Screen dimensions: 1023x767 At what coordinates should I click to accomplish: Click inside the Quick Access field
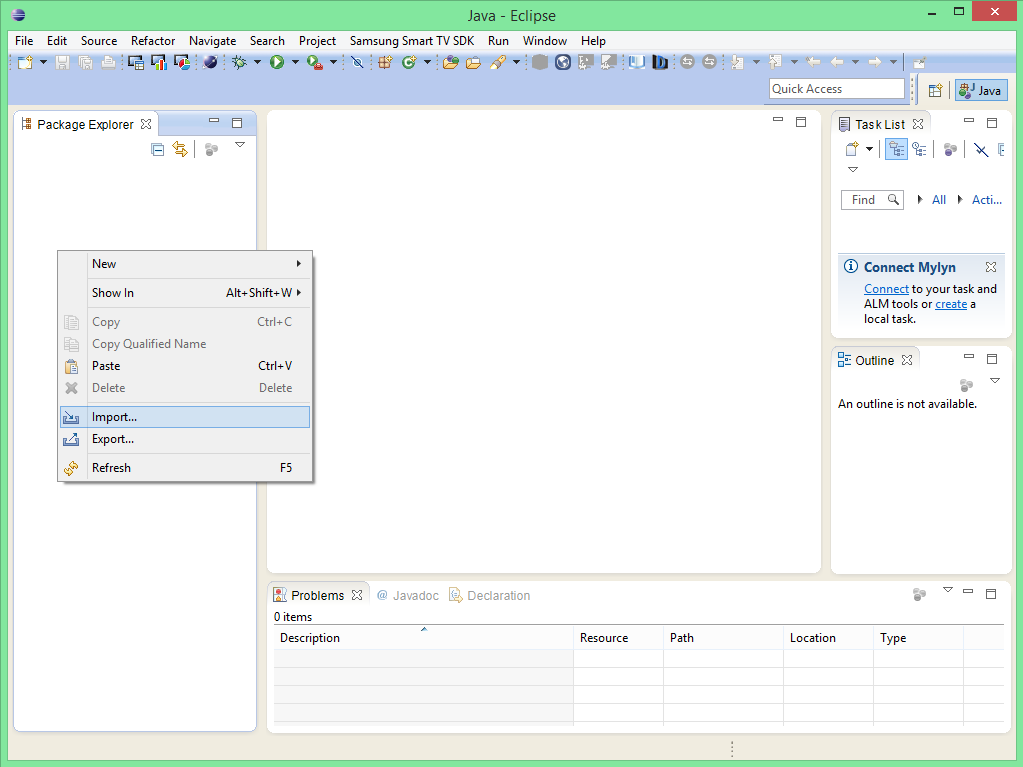tap(837, 89)
